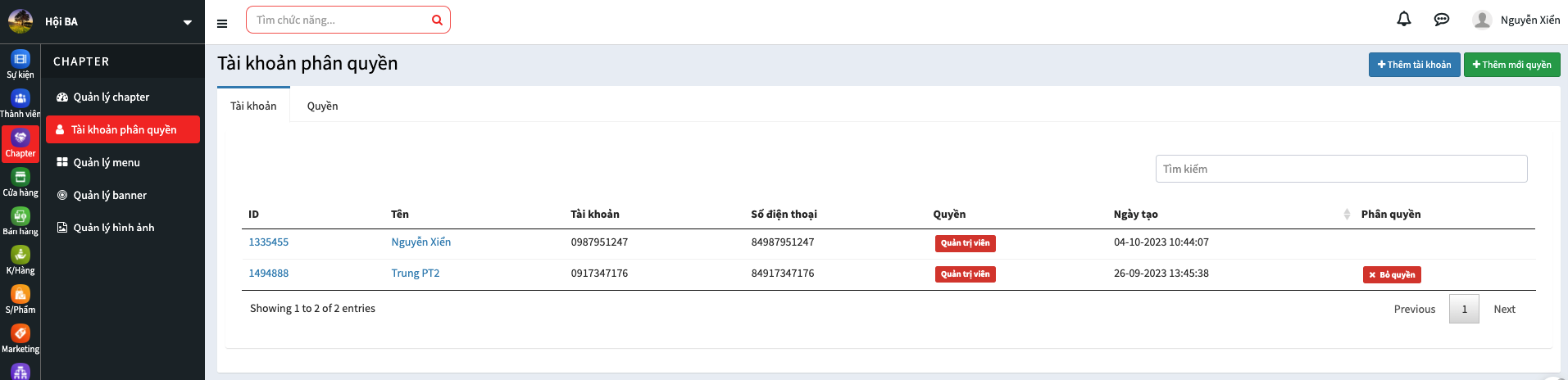Open account ID 1335455 link
Viewport: 1568px width, 380px height.
[x=269, y=242]
